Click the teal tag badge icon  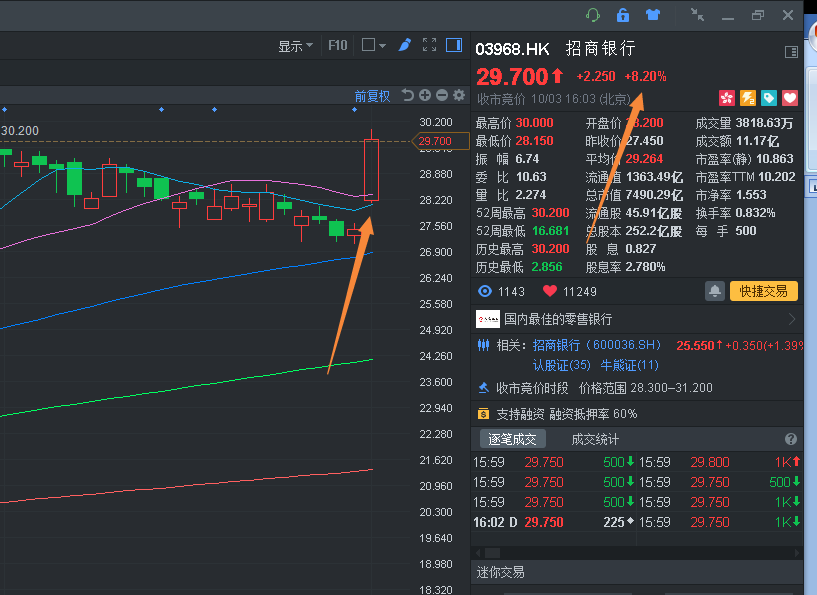(x=769, y=98)
